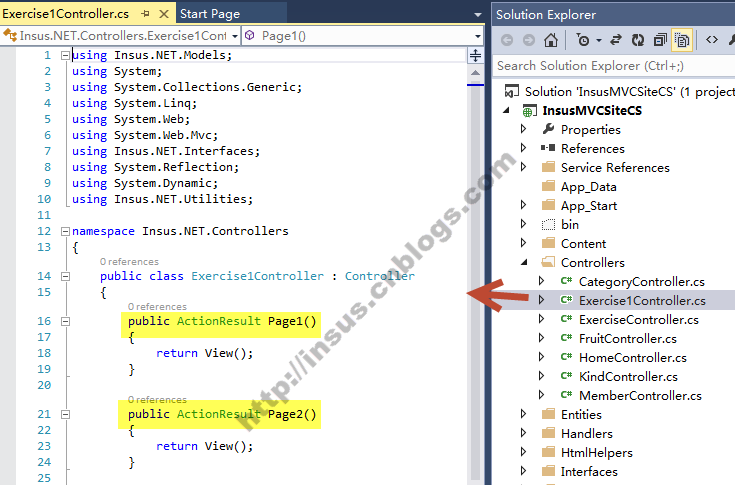Viewport: 735px width, 485px height.
Task: Expand the HtmlHelpers folder
Action: [x=524, y=452]
